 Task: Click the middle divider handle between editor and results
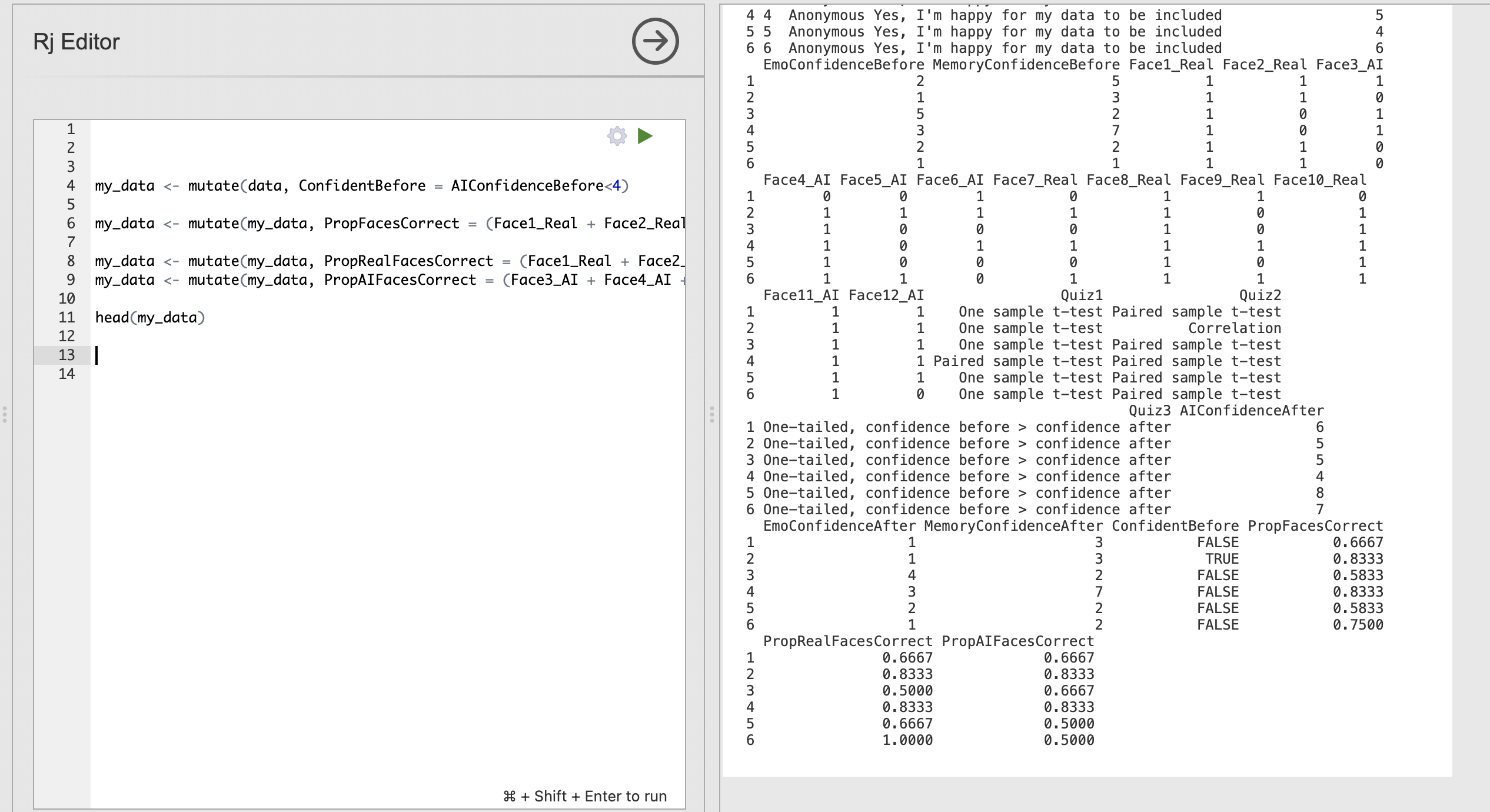(712, 414)
